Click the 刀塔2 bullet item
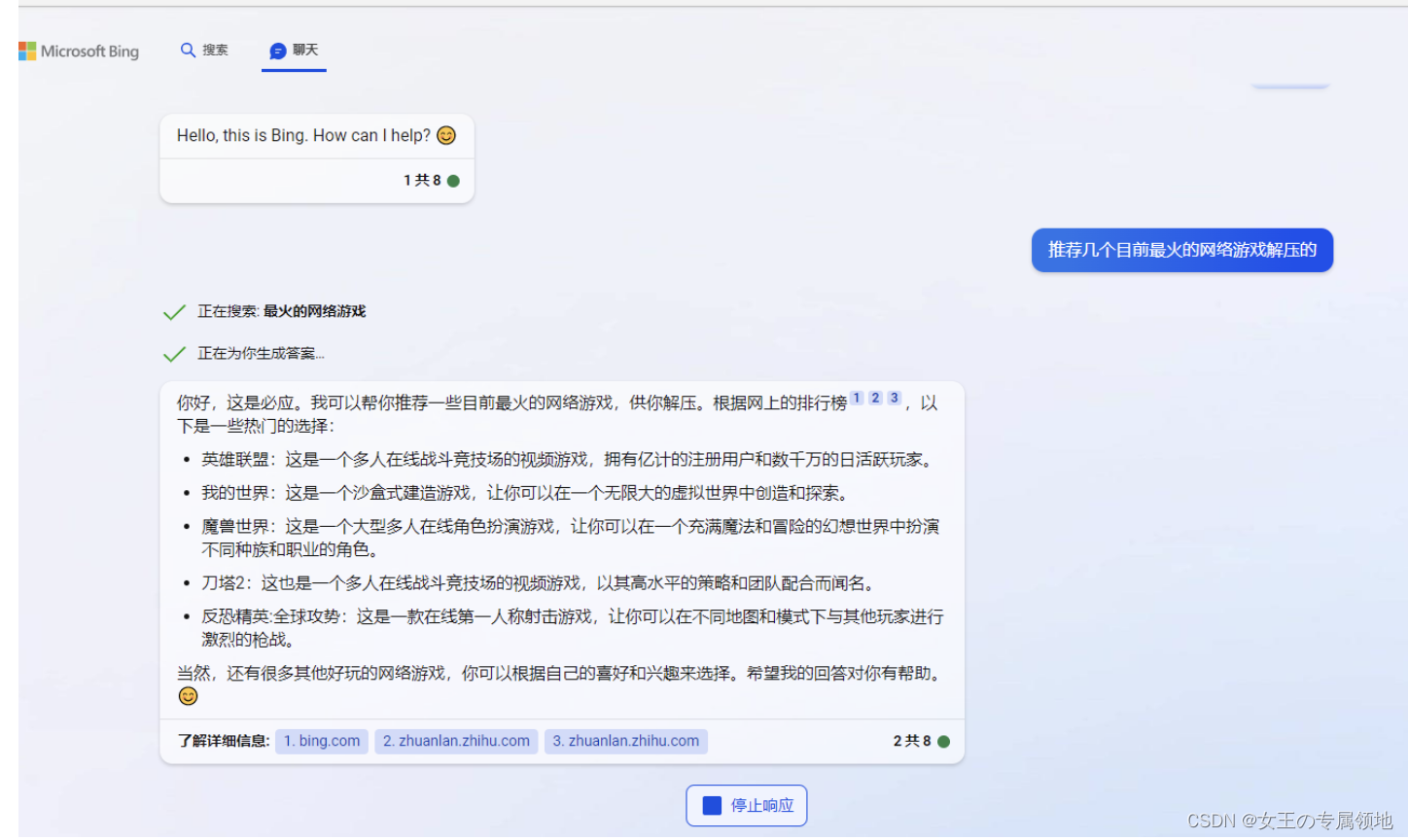1408x840 pixels. [540, 583]
